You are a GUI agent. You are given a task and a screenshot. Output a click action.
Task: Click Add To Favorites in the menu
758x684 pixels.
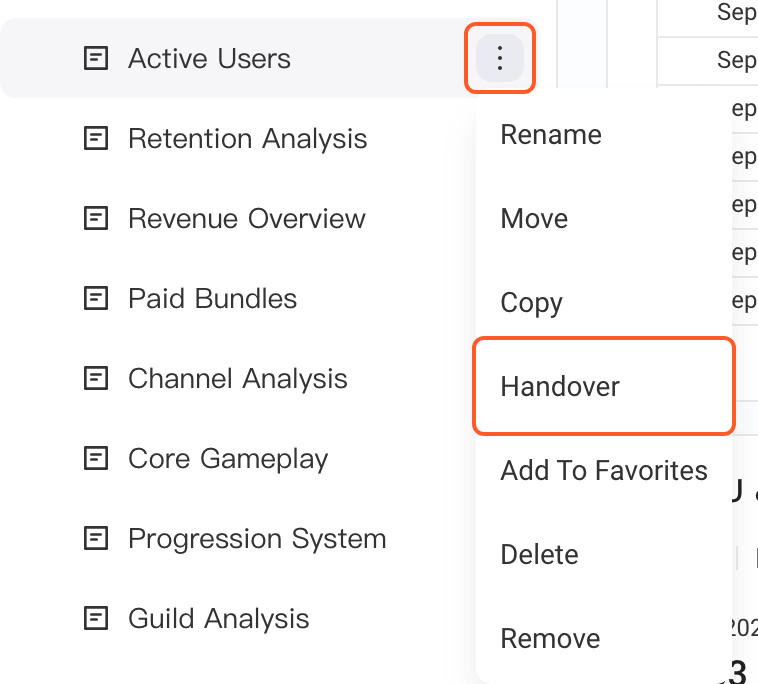coord(604,470)
